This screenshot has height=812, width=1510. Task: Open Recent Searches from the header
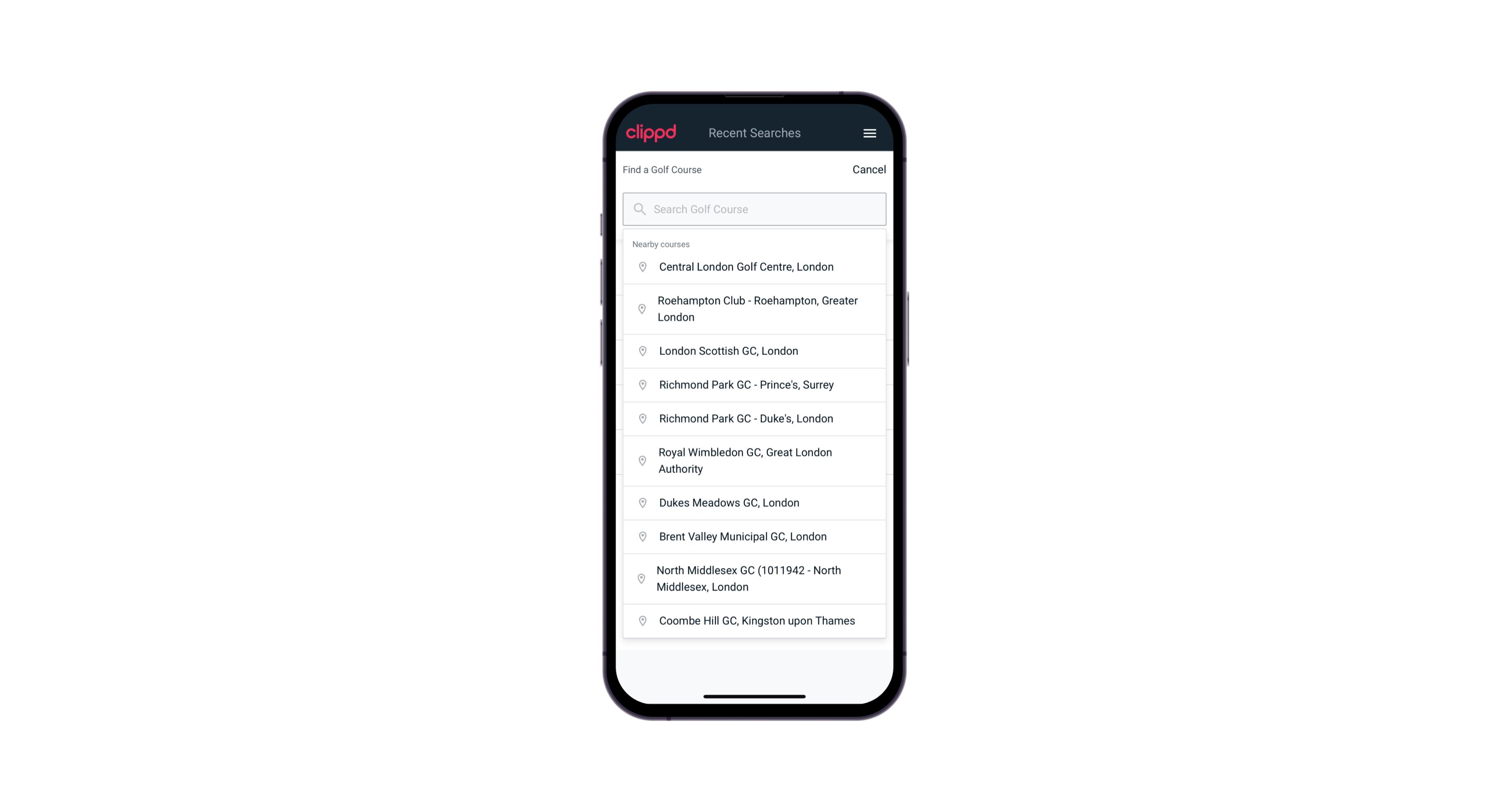coord(754,132)
